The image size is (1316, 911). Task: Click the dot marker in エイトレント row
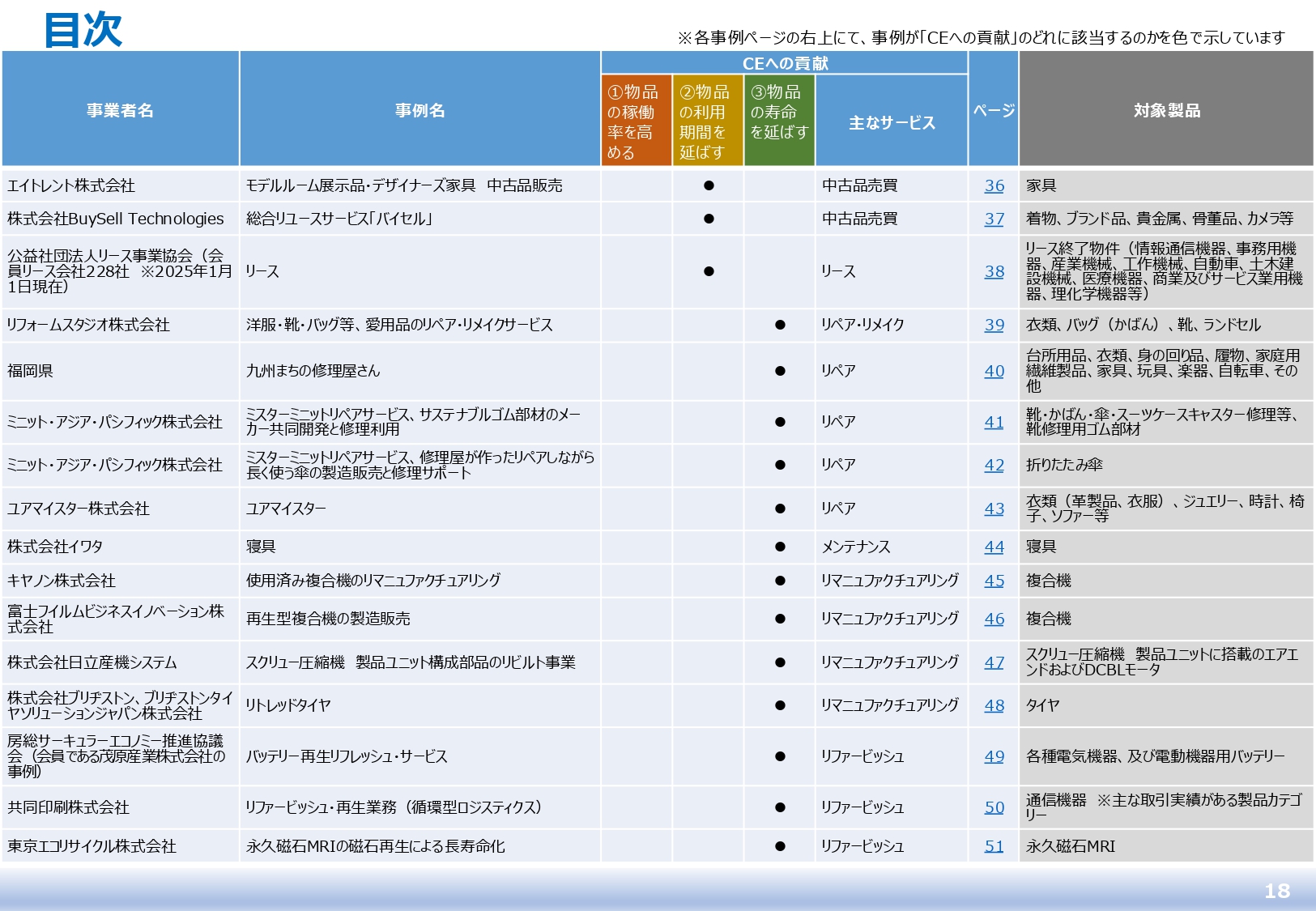(709, 185)
